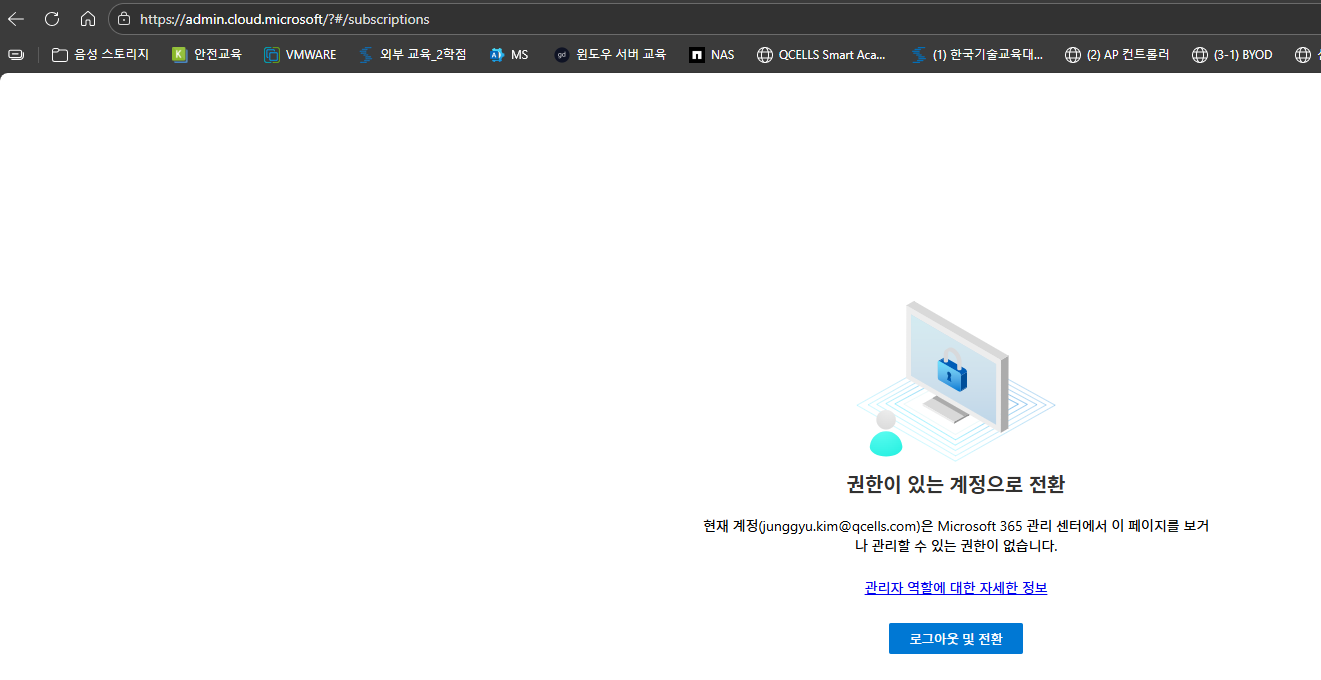The width and height of the screenshot is (1321, 680).
Task: Open the (3-1) BYOD bookmark
Action: tap(1232, 55)
